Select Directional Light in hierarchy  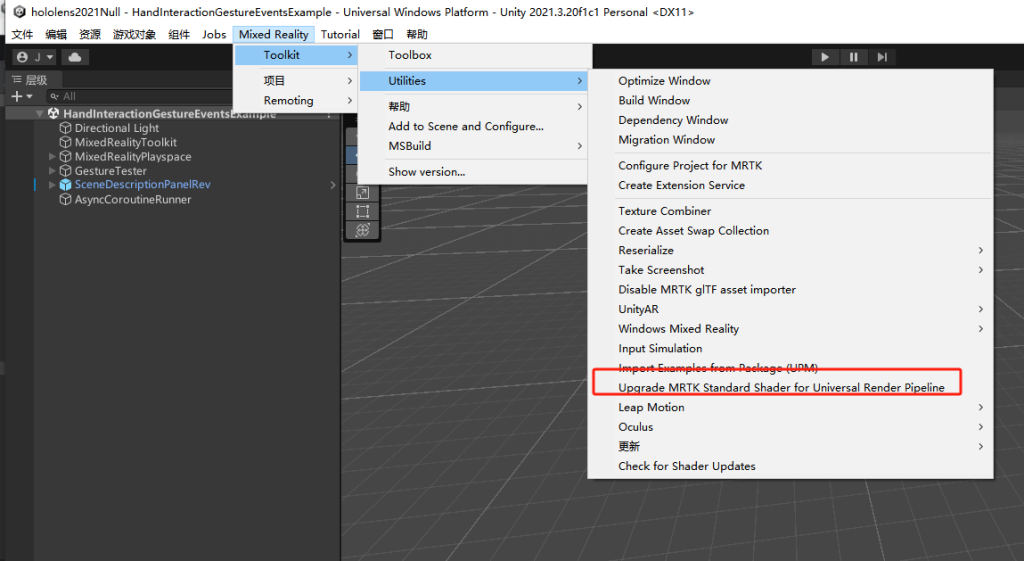(x=116, y=128)
